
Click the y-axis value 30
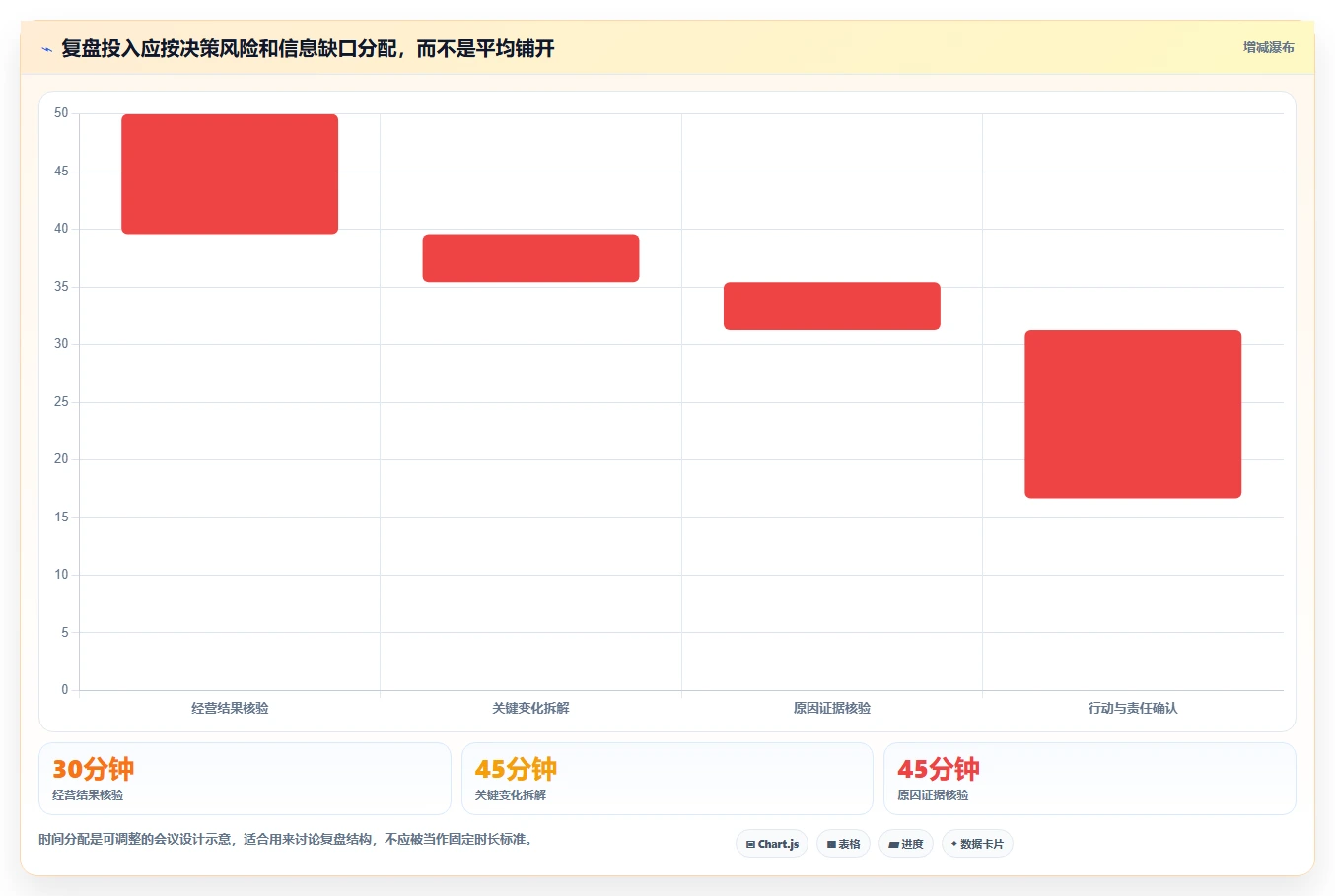(x=61, y=344)
